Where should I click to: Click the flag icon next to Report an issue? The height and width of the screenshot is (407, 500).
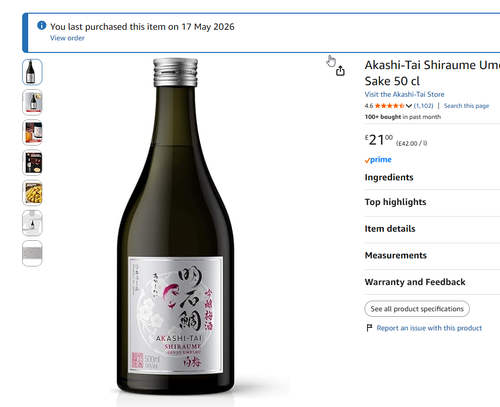369,328
